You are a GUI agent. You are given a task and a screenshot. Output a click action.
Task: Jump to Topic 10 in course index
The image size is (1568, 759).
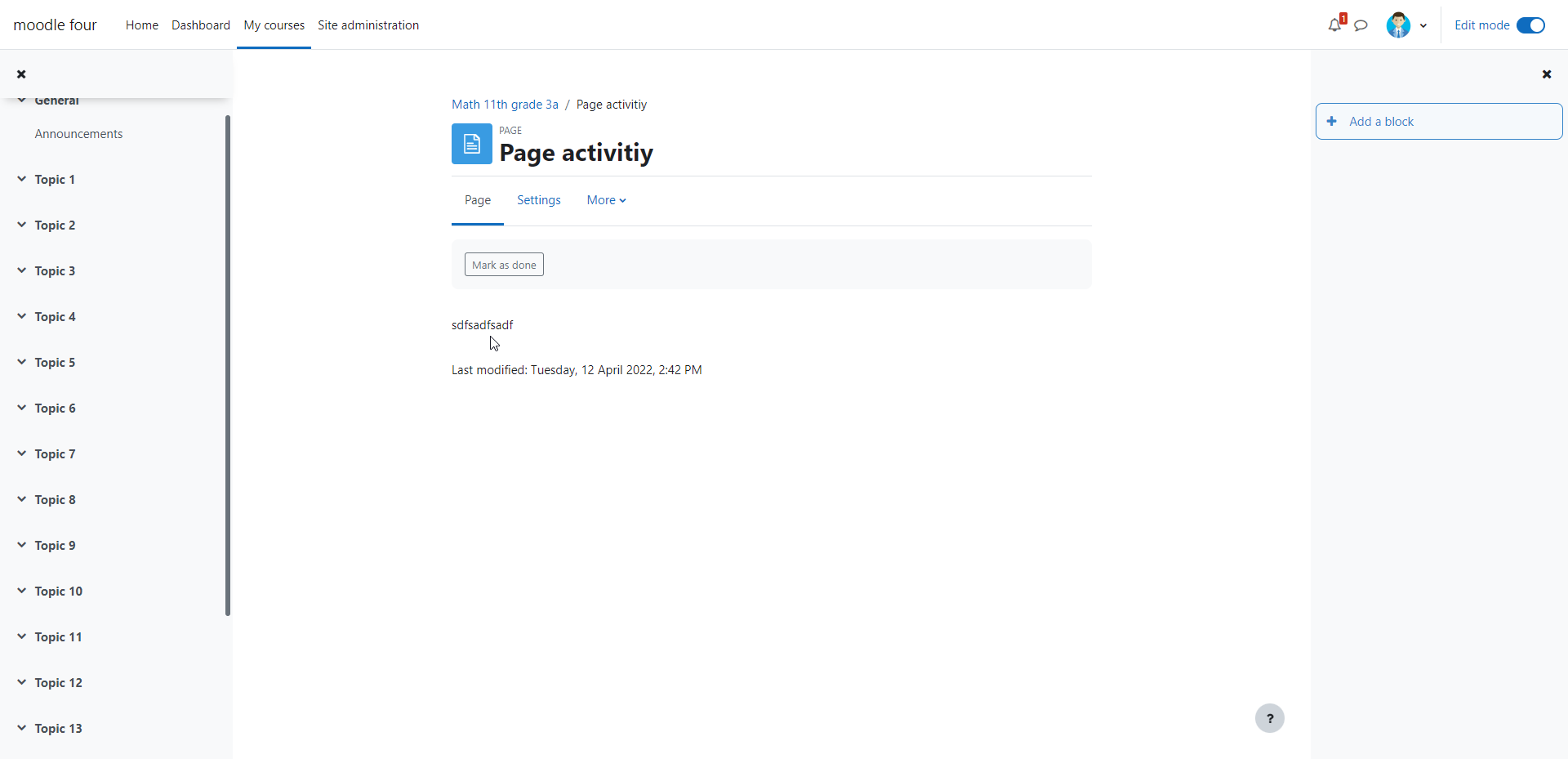coord(58,592)
